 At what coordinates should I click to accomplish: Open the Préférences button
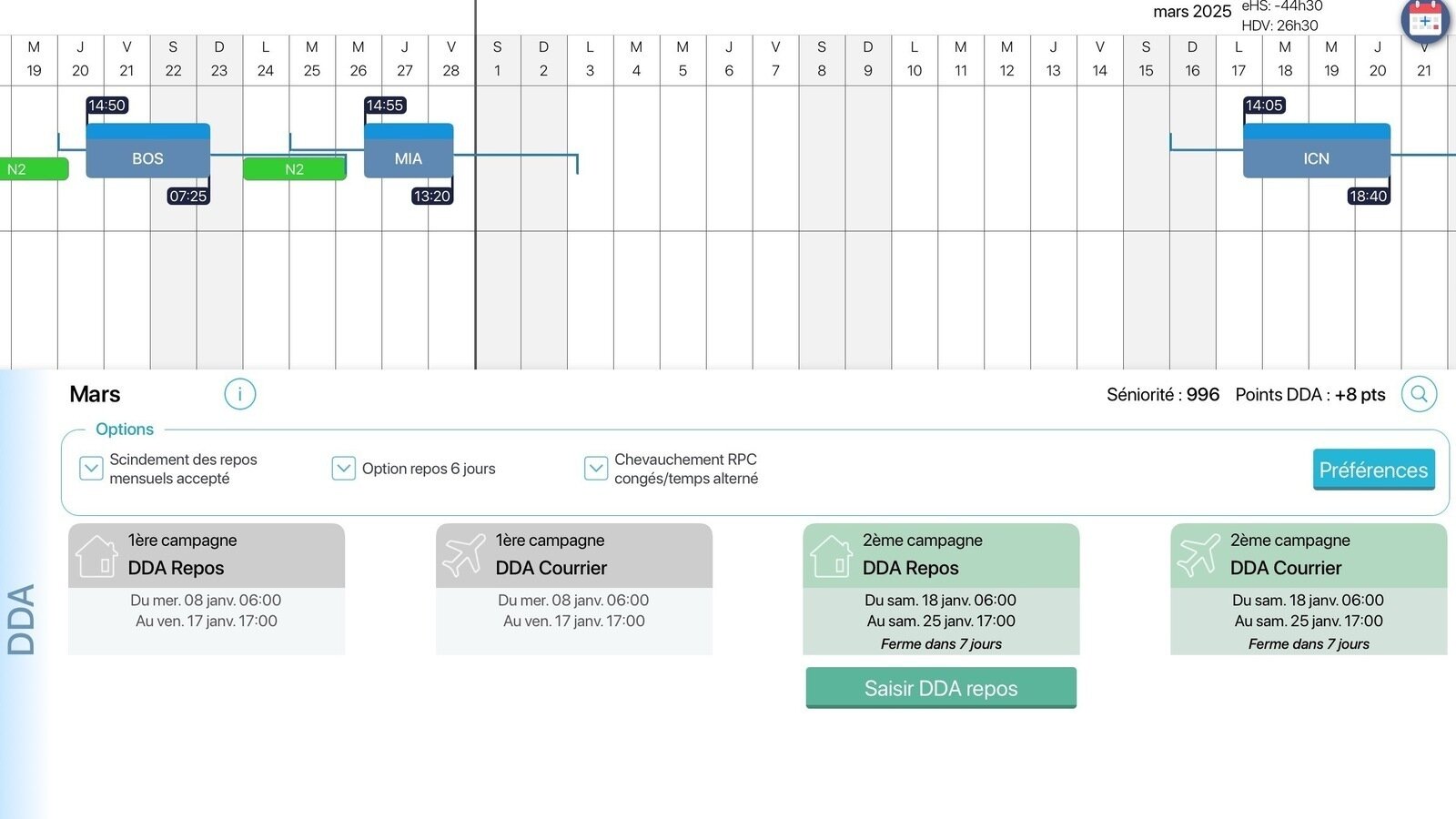[x=1373, y=470]
